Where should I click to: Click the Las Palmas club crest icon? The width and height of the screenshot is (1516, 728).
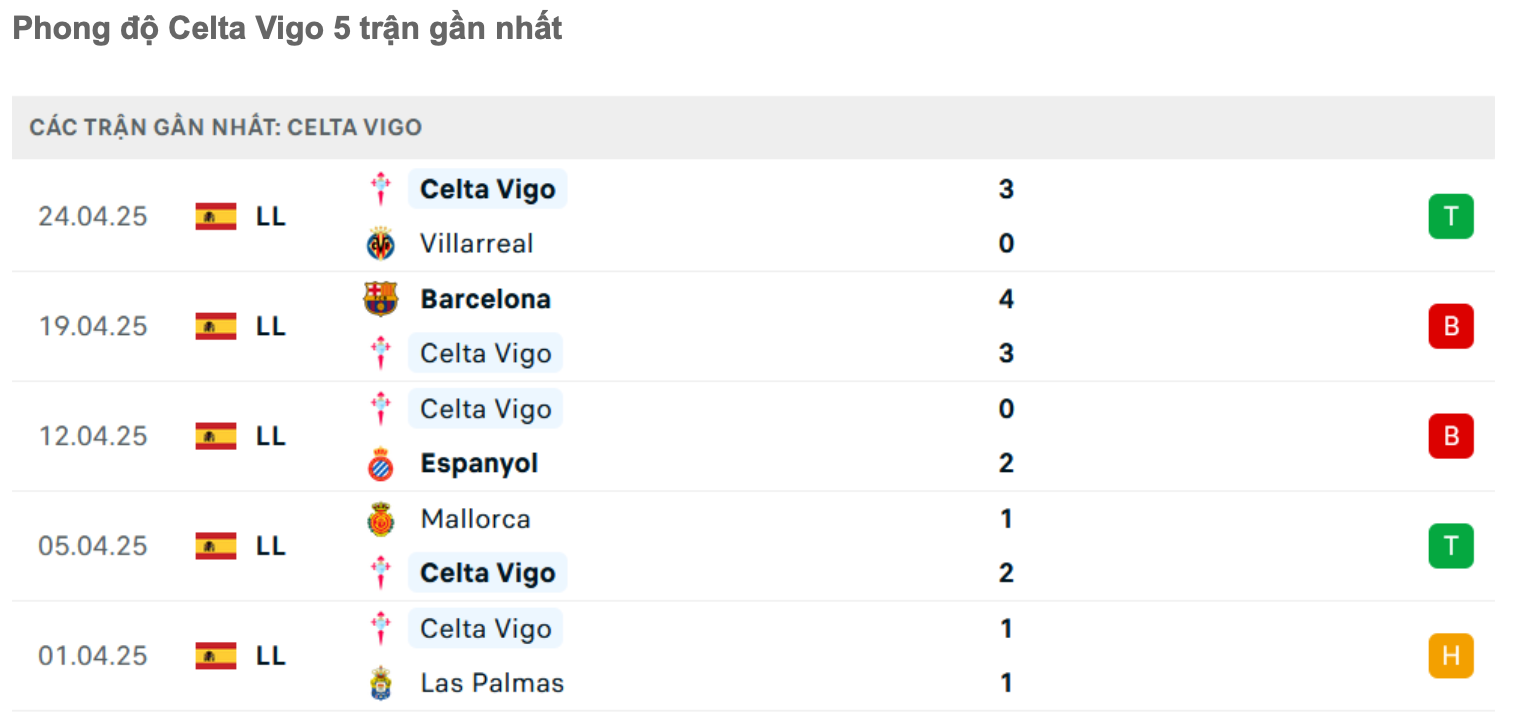click(381, 684)
